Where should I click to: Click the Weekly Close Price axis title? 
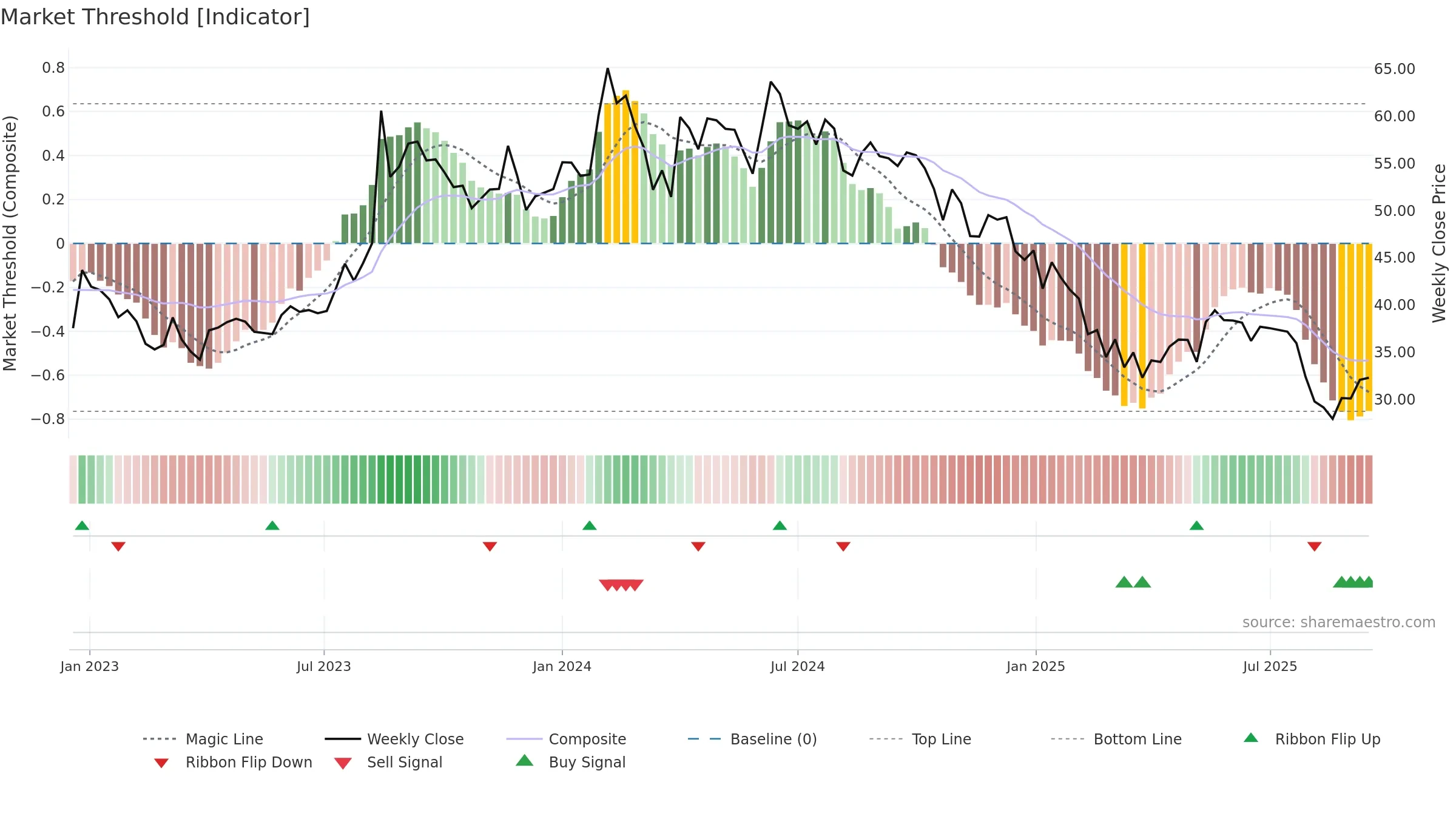tap(1439, 243)
